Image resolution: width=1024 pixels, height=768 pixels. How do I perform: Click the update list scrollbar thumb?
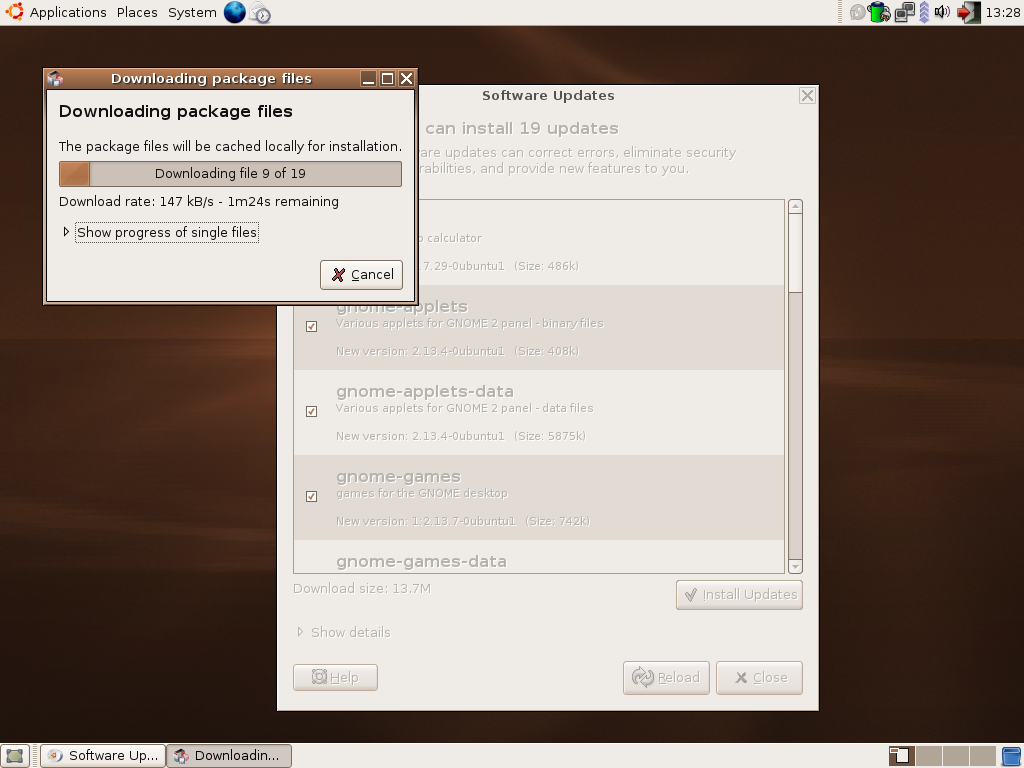tap(795, 253)
